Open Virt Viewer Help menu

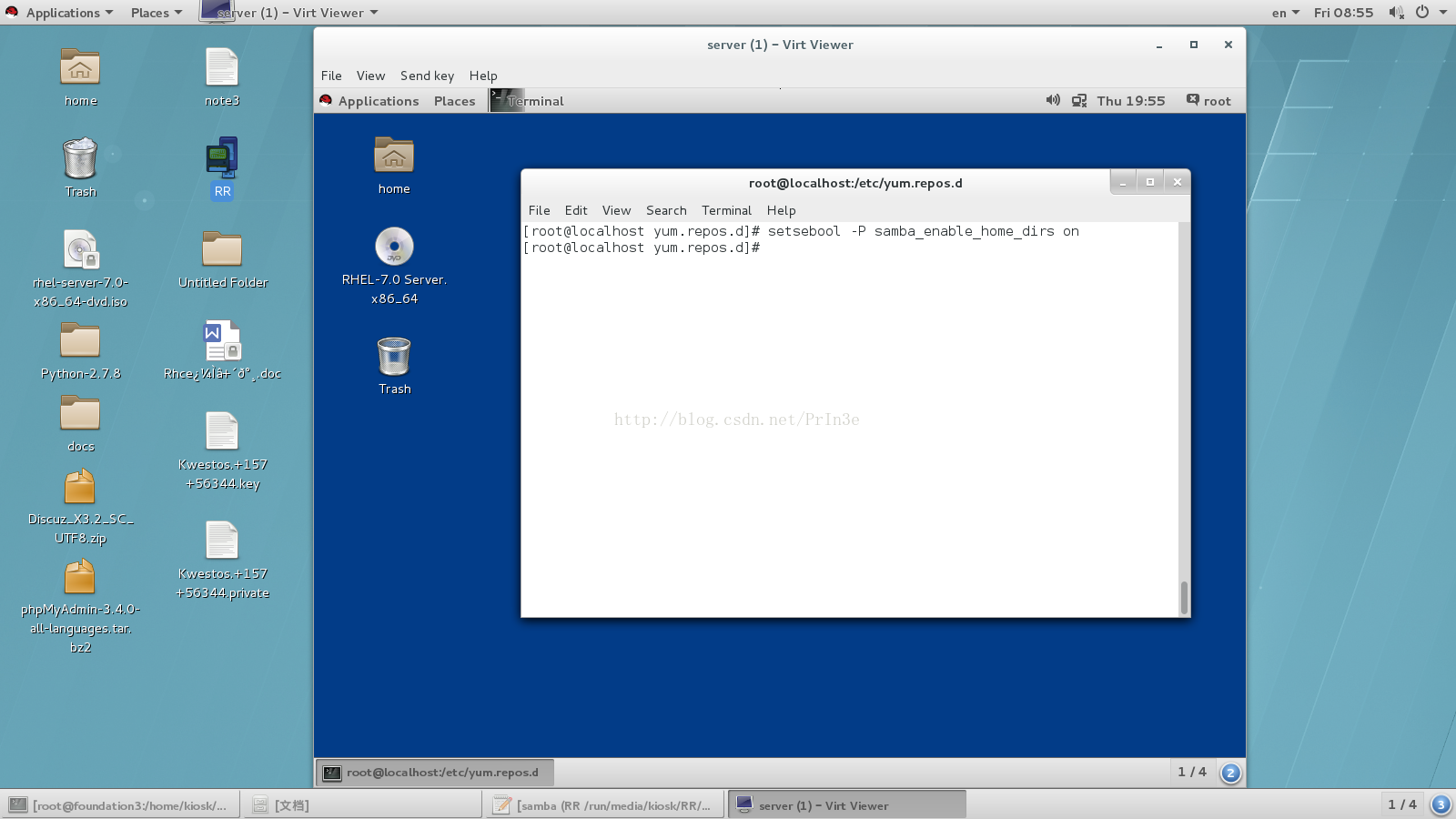coord(483,76)
